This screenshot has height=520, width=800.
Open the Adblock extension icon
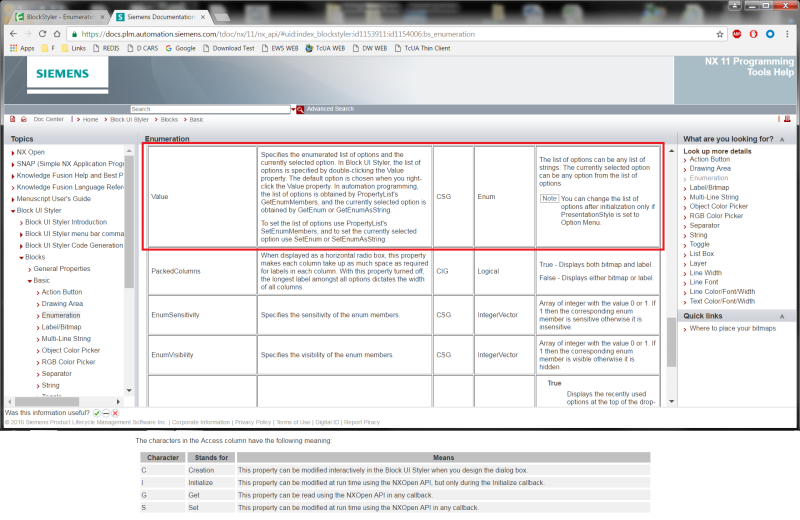pos(737,34)
